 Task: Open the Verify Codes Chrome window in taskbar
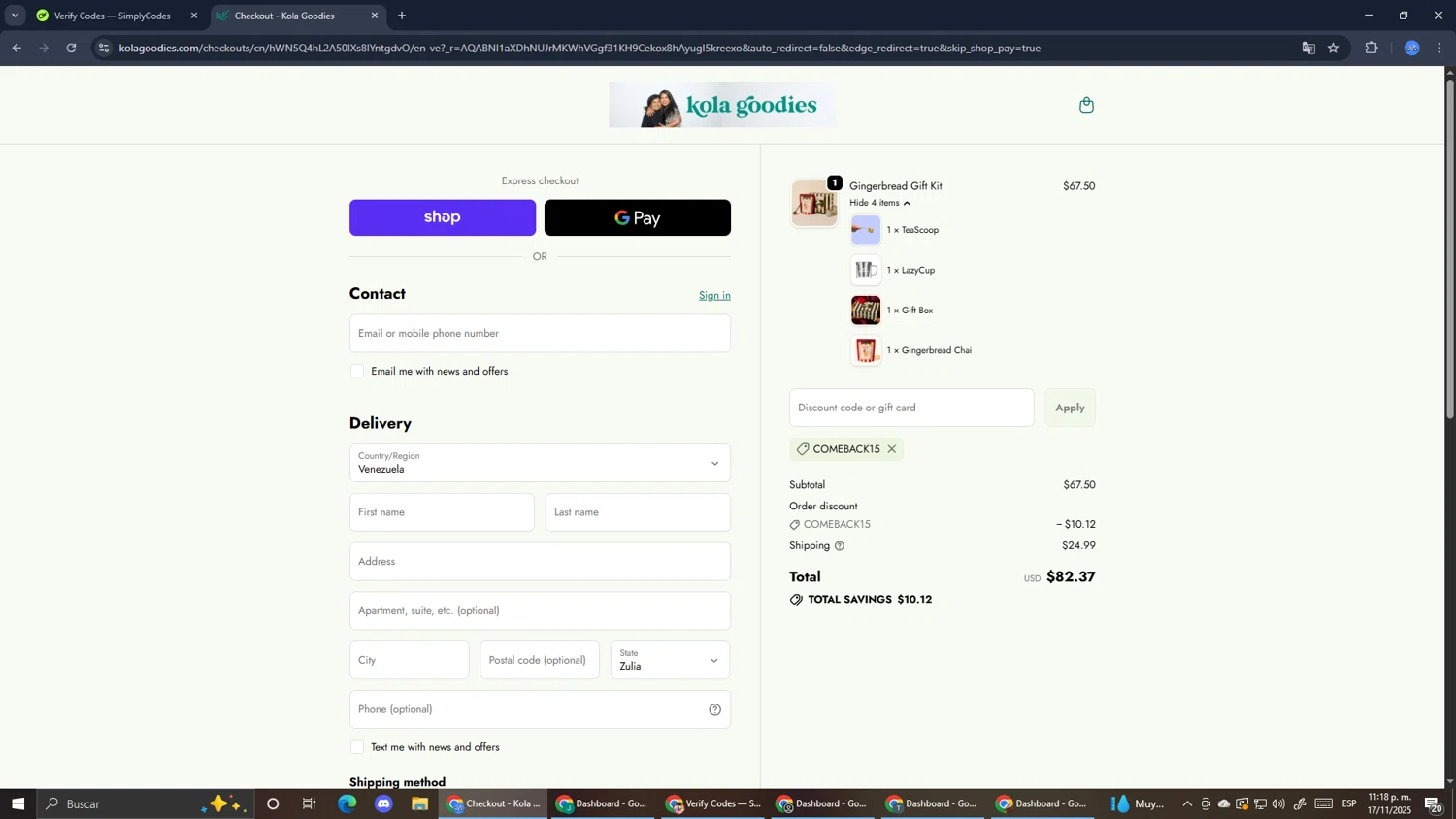pos(715,803)
